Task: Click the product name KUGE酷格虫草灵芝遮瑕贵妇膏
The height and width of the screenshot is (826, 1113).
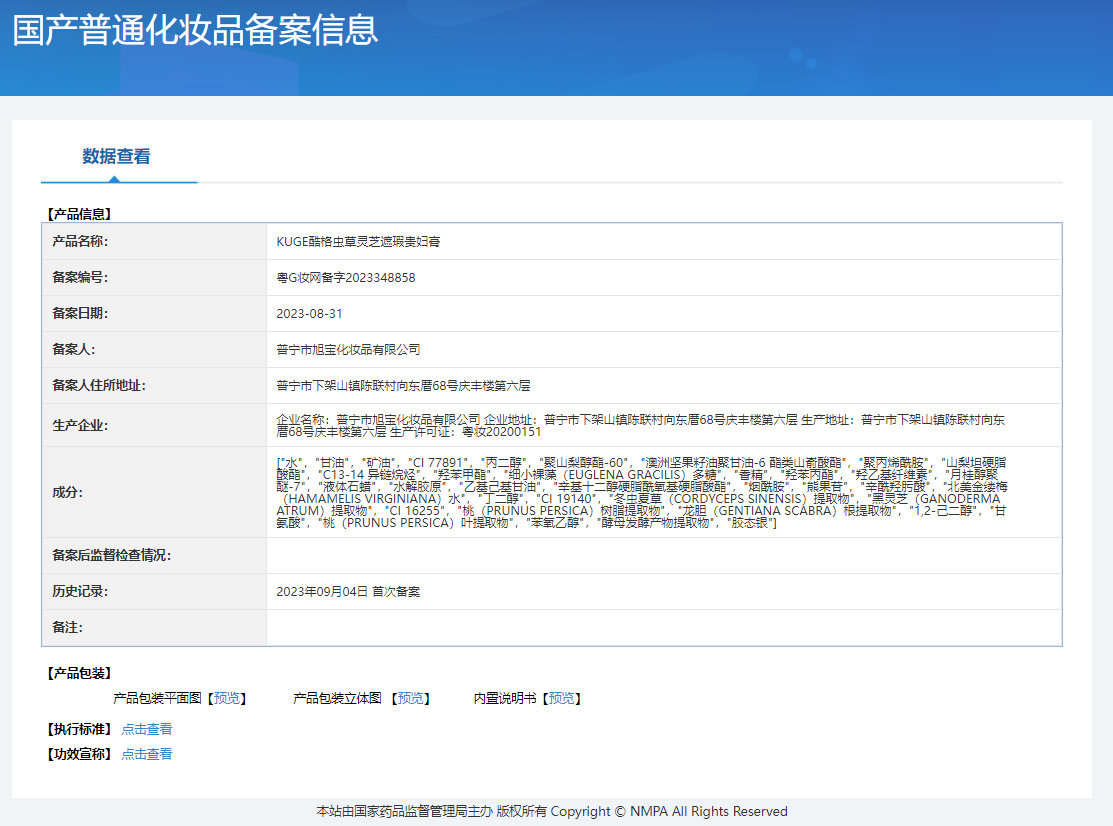Action: [x=358, y=242]
